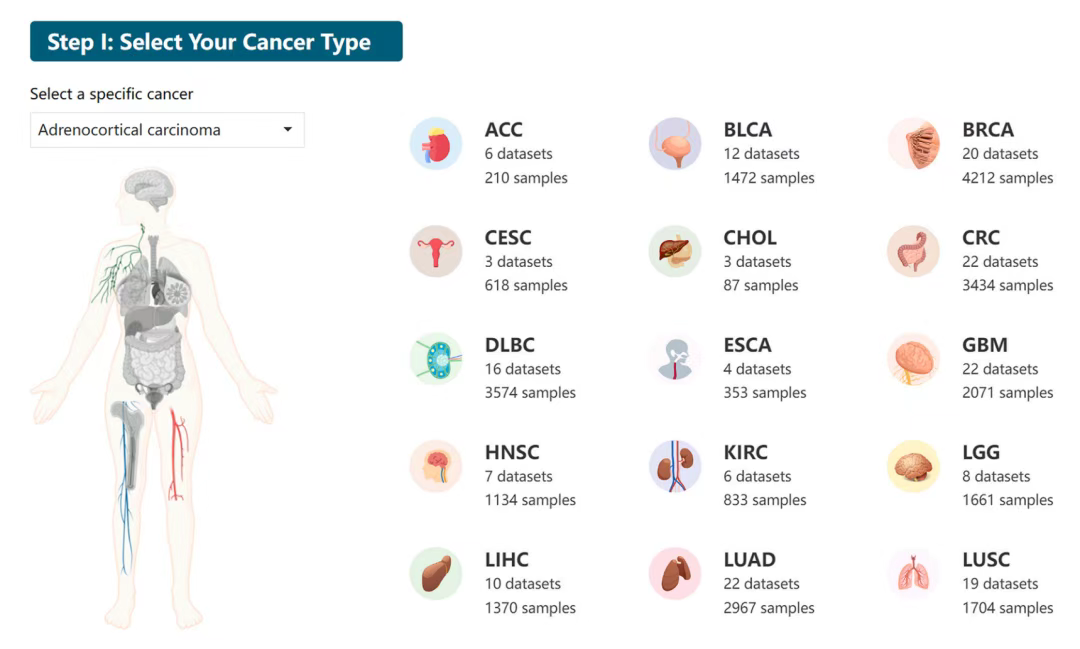Image resolution: width=1080 pixels, height=649 pixels.
Task: Pick the BRCA breast tissue icon
Action: [x=913, y=143]
